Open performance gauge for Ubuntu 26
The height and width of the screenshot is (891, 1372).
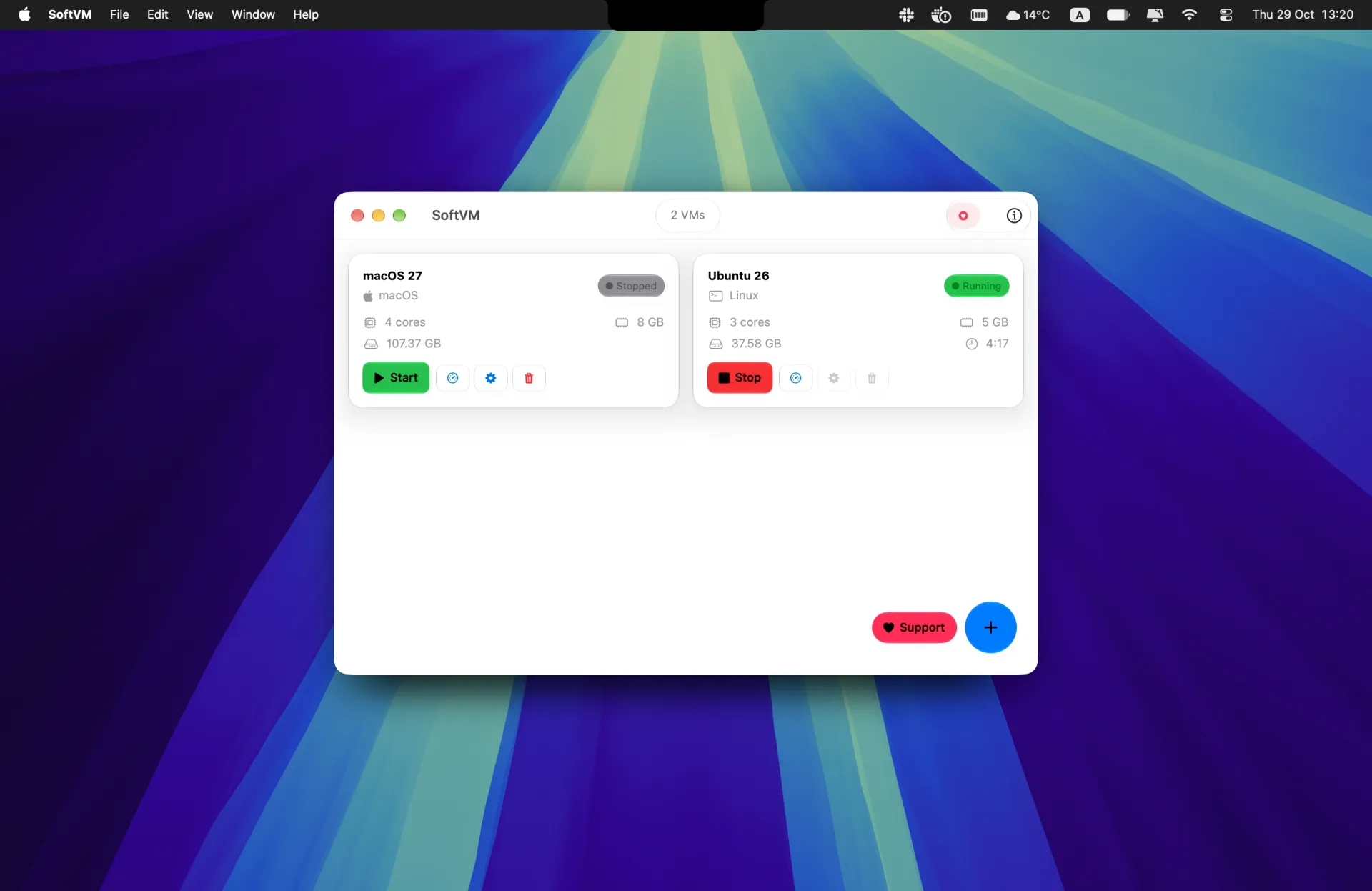pos(795,378)
